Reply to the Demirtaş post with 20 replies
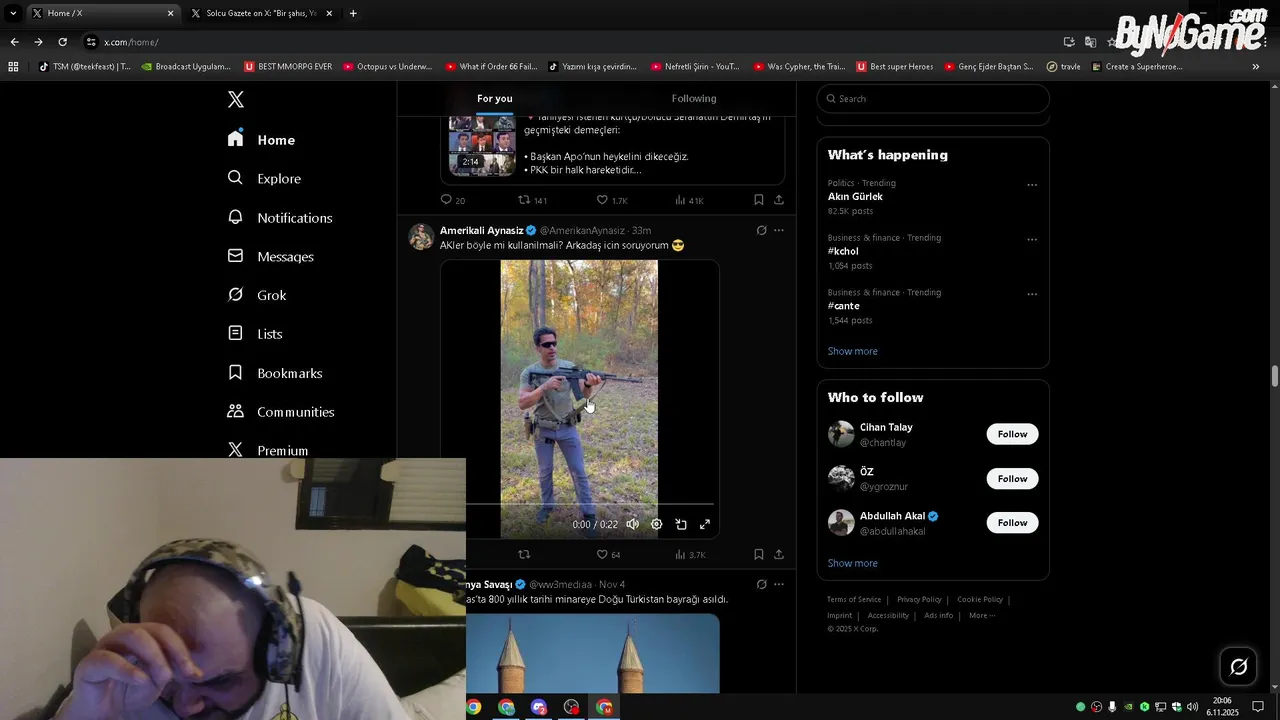The width and height of the screenshot is (1280, 720). point(453,200)
